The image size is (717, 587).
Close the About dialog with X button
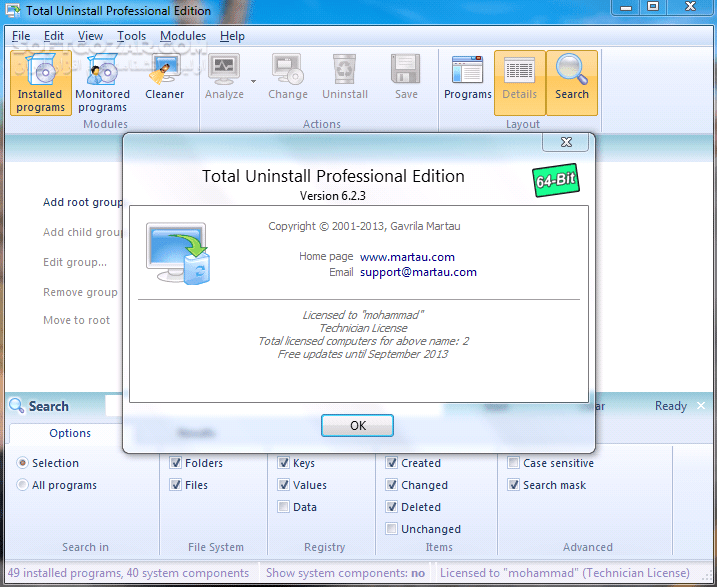(566, 142)
